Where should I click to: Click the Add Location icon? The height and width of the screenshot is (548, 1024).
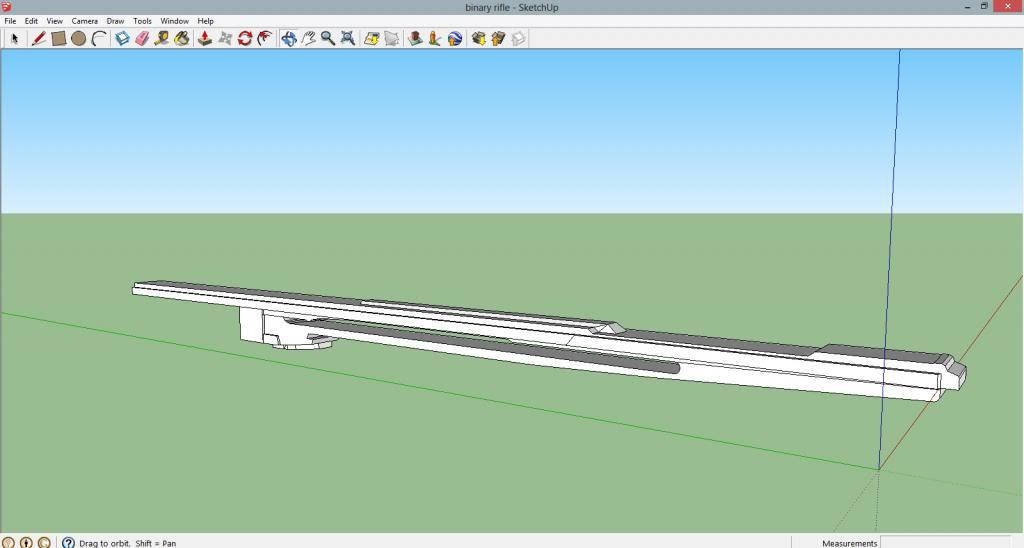(x=372, y=39)
